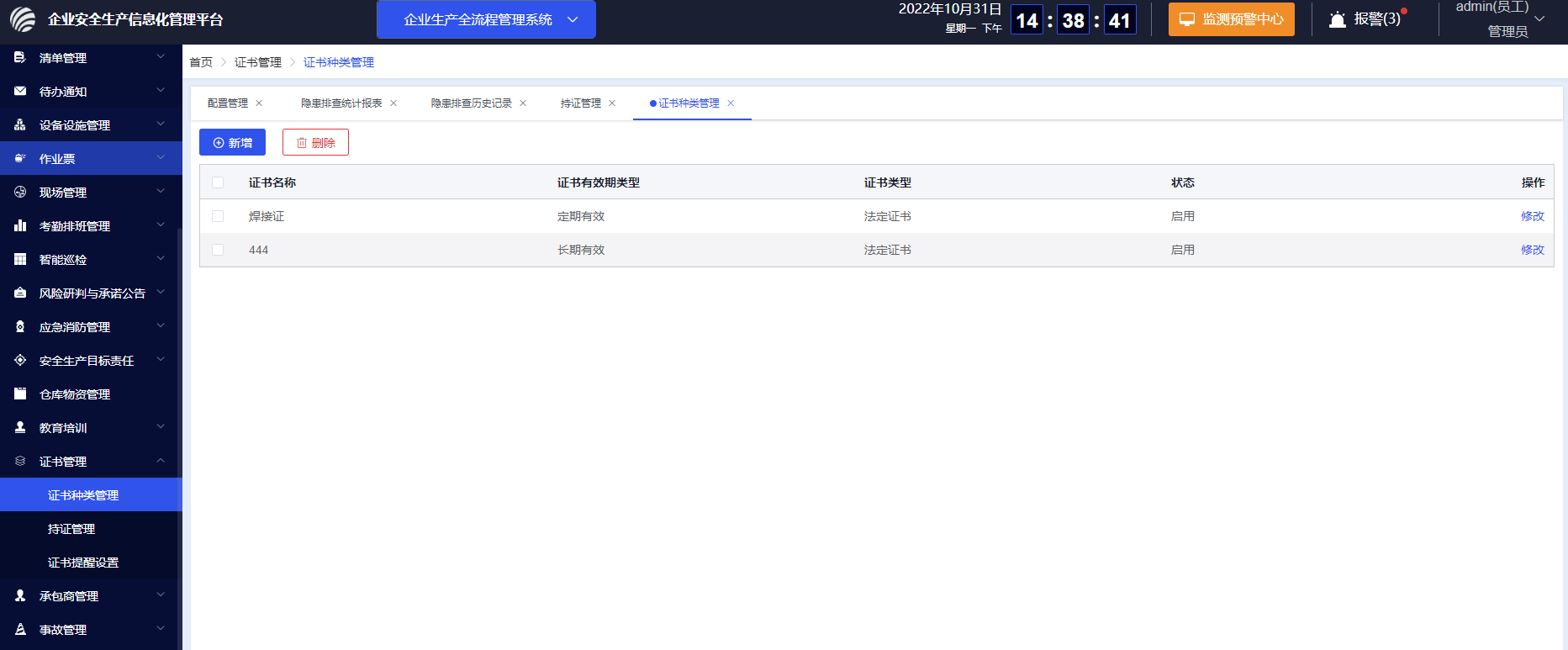
Task: Click the 安全生产目标责任 icon
Action: point(20,360)
